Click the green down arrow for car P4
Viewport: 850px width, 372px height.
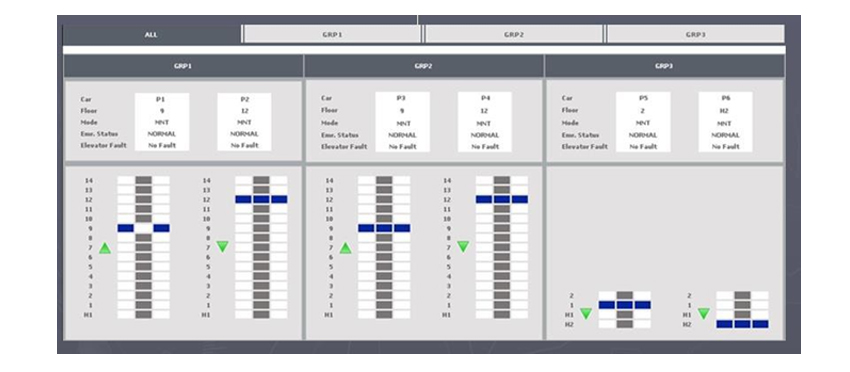coord(463,247)
